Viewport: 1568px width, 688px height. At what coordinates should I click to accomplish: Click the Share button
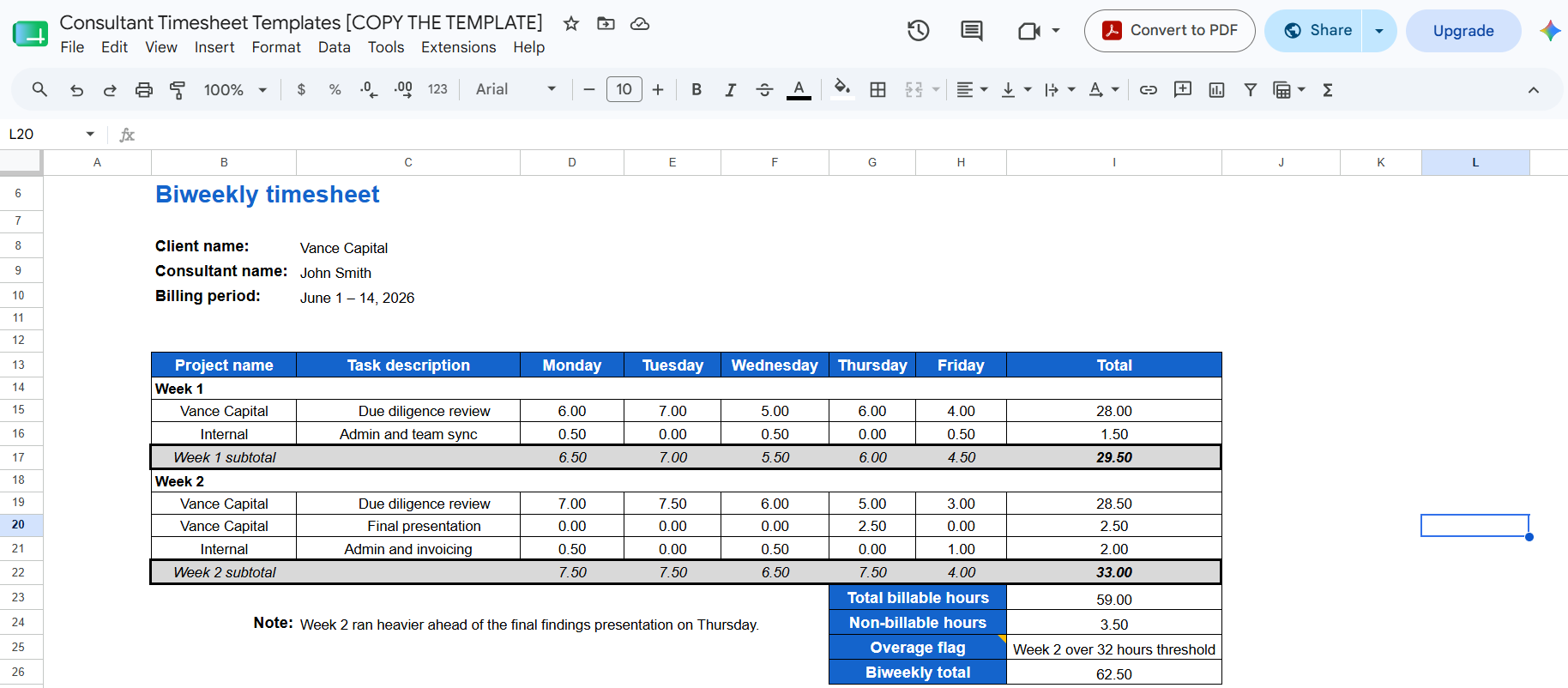click(x=1314, y=31)
